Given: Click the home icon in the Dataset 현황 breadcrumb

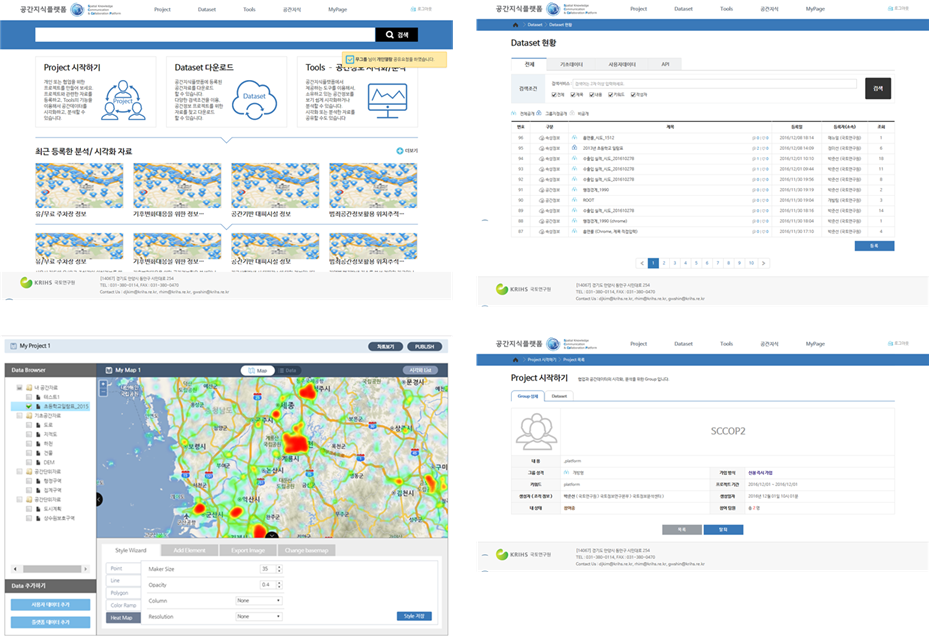Looking at the screenshot, I should (515, 25).
